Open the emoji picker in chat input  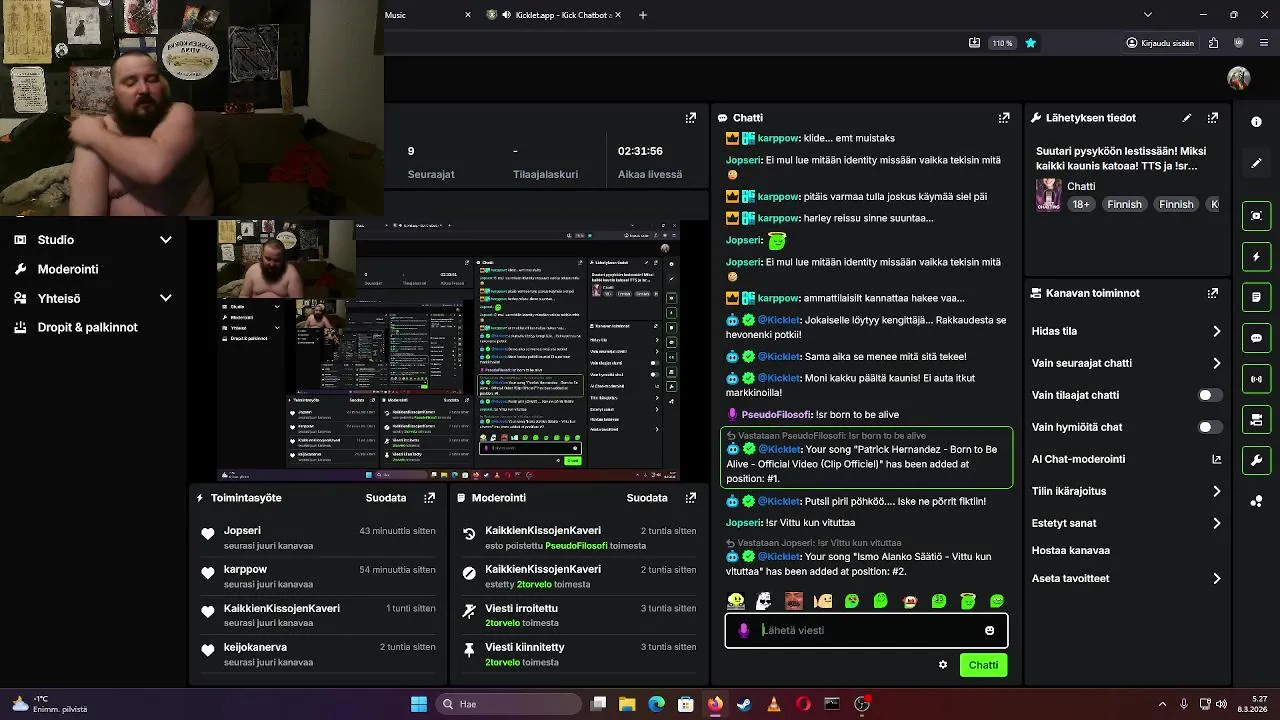[990, 630]
